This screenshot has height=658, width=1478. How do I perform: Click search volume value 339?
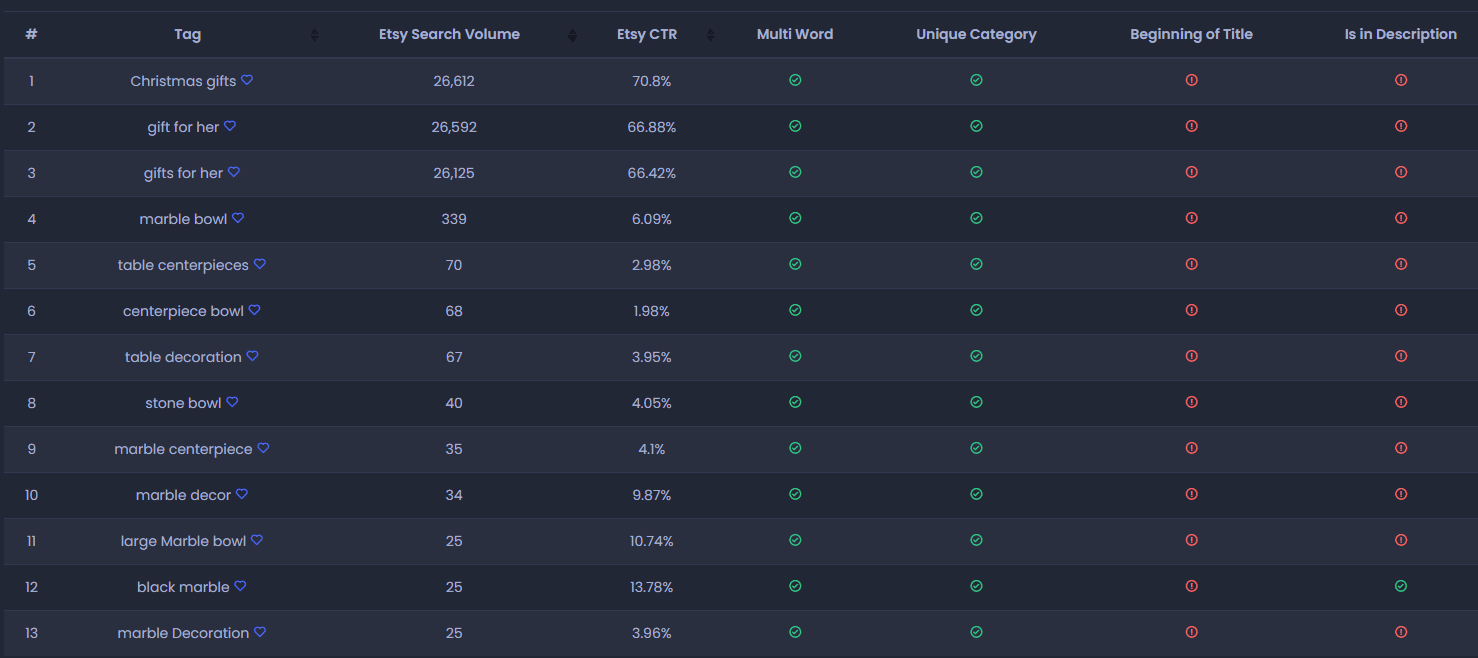click(454, 219)
